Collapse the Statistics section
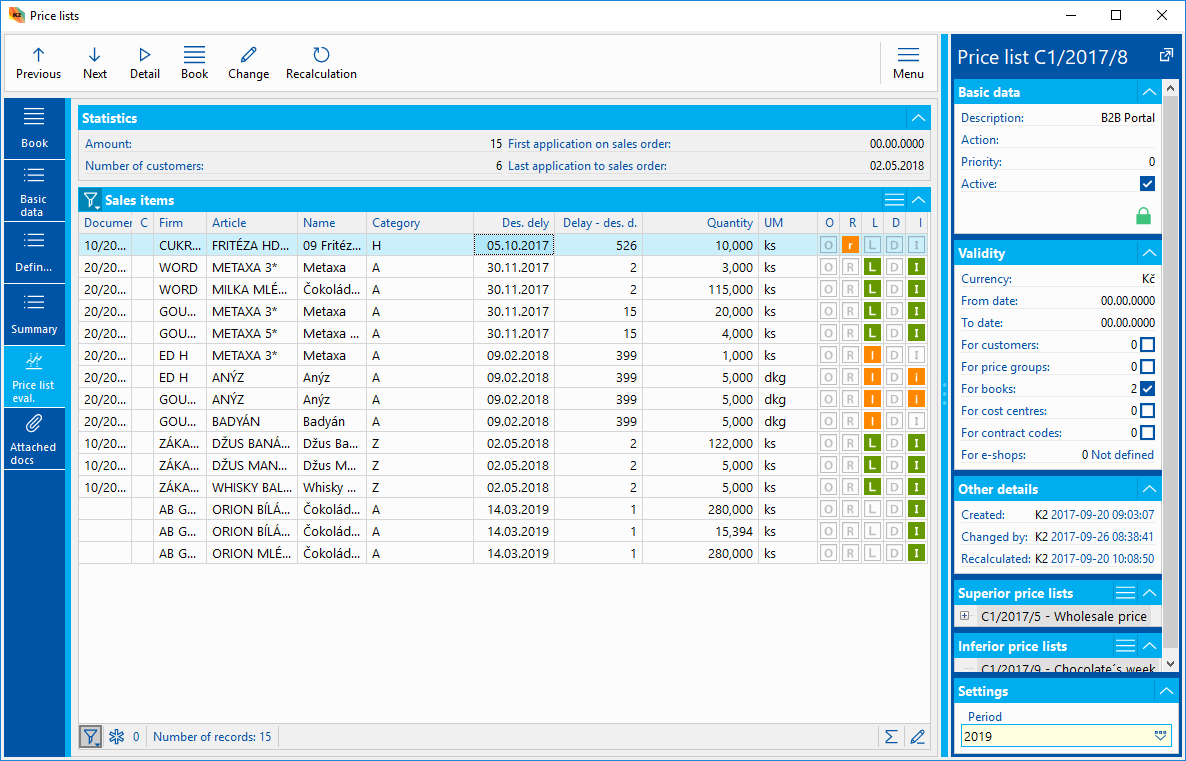Image resolution: width=1186 pixels, height=761 pixels. [x=918, y=118]
